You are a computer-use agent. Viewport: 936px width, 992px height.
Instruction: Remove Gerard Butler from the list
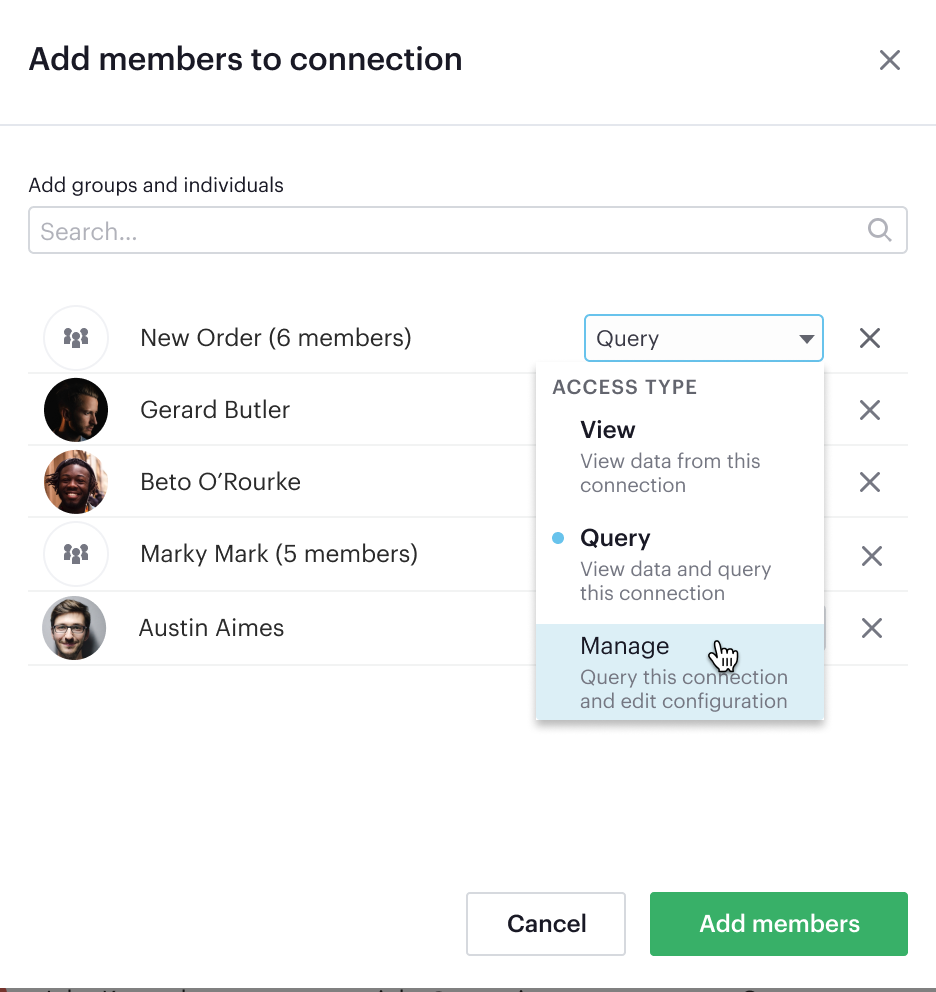point(870,410)
